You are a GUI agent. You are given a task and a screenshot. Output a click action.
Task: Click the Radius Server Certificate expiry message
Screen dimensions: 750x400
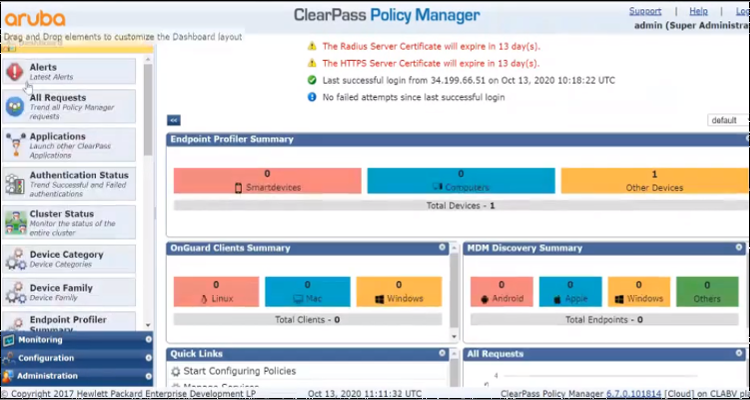(x=431, y=46)
